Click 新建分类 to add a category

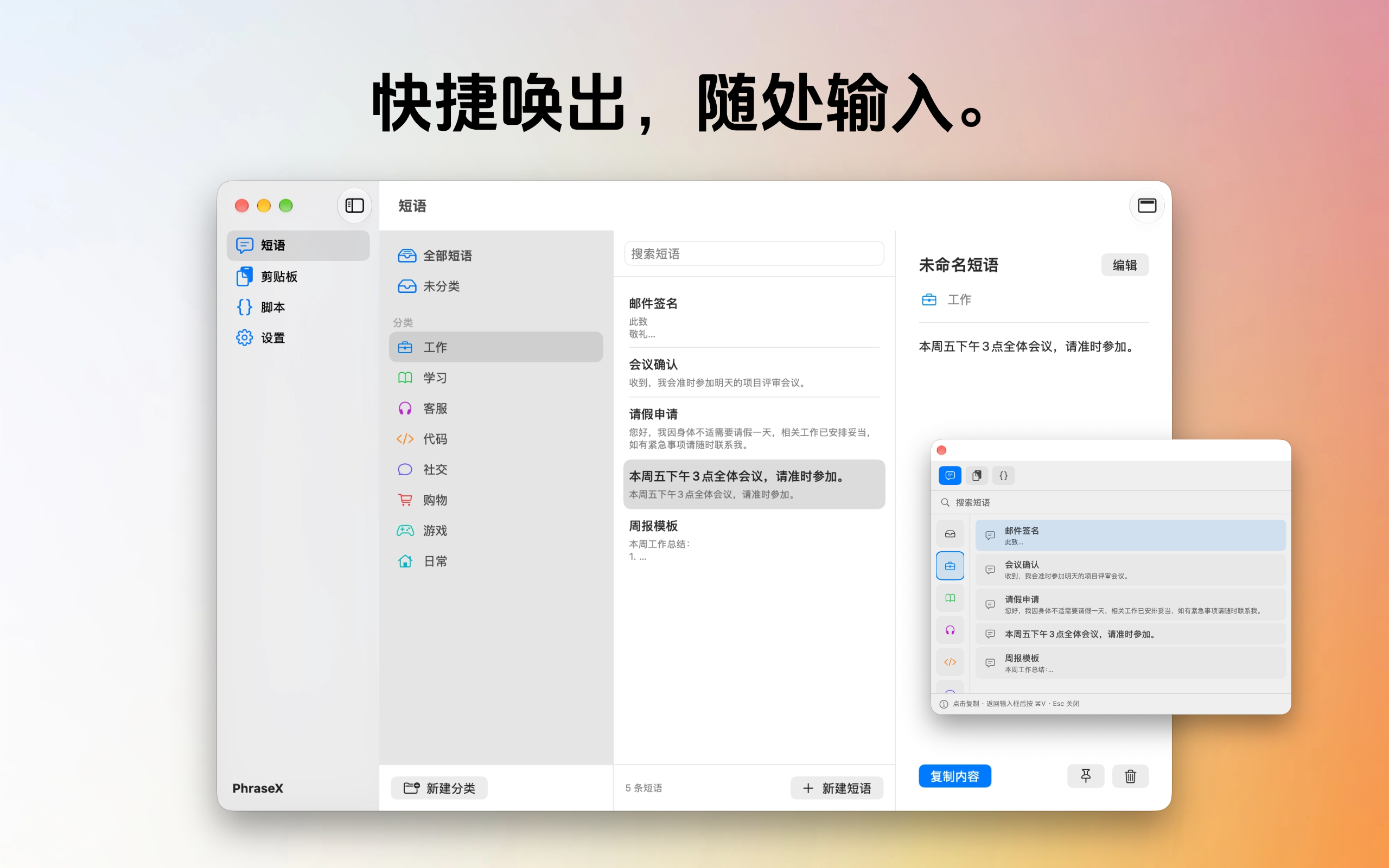pyautogui.click(x=439, y=788)
